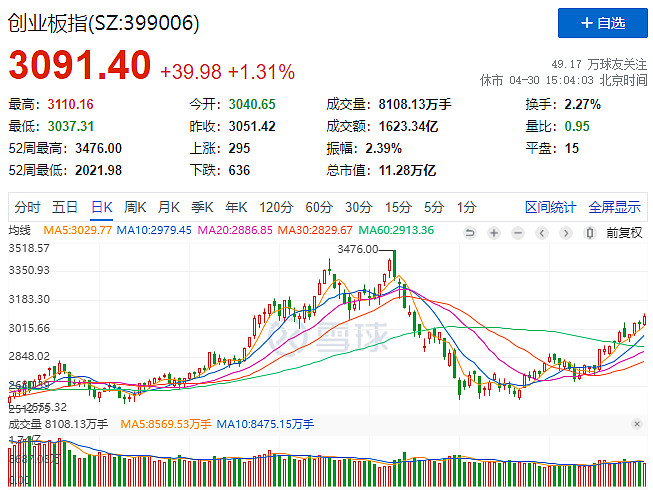Image resolution: width=653 pixels, height=490 pixels.
Task: Click the 3350.93 price axis label
Action: (x=29, y=270)
